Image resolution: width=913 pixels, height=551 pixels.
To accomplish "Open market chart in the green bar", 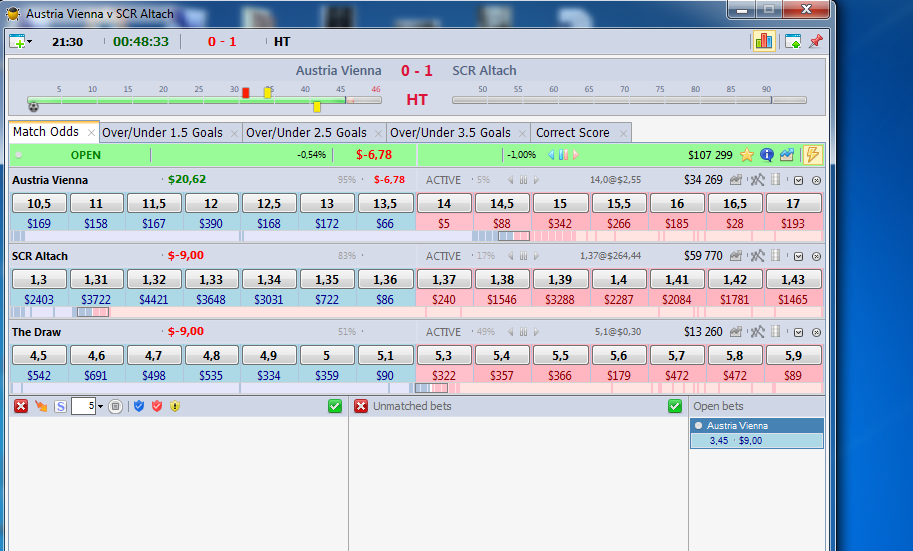I will pyautogui.click(x=787, y=155).
